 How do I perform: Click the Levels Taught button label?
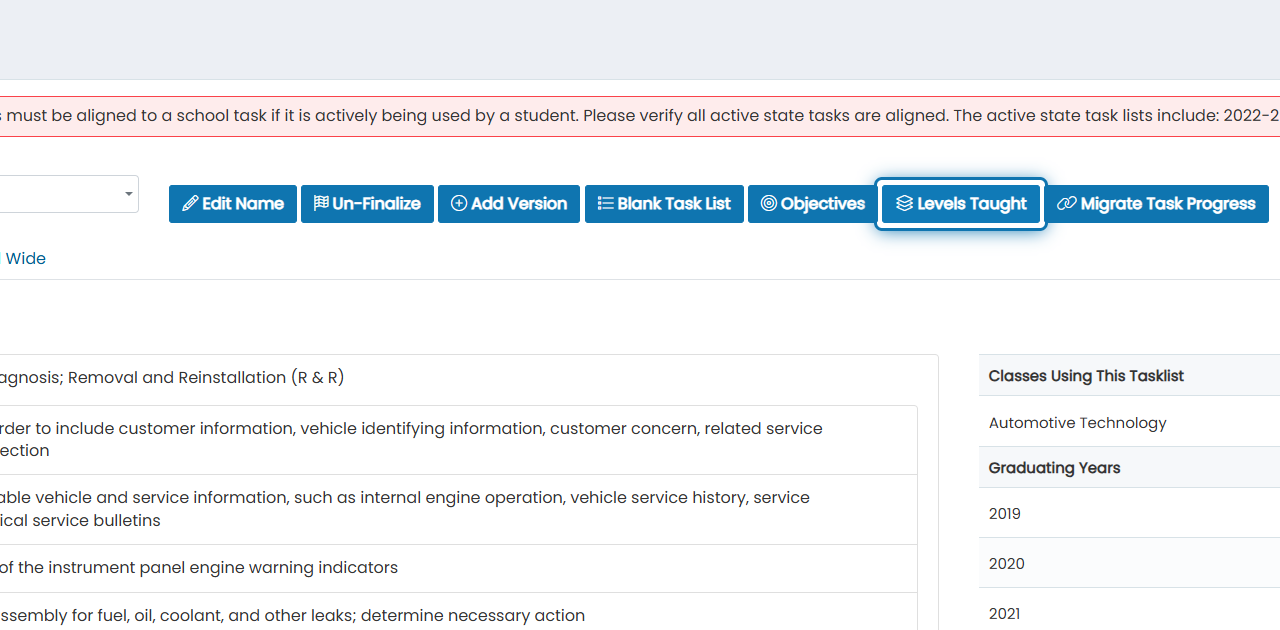point(972,204)
